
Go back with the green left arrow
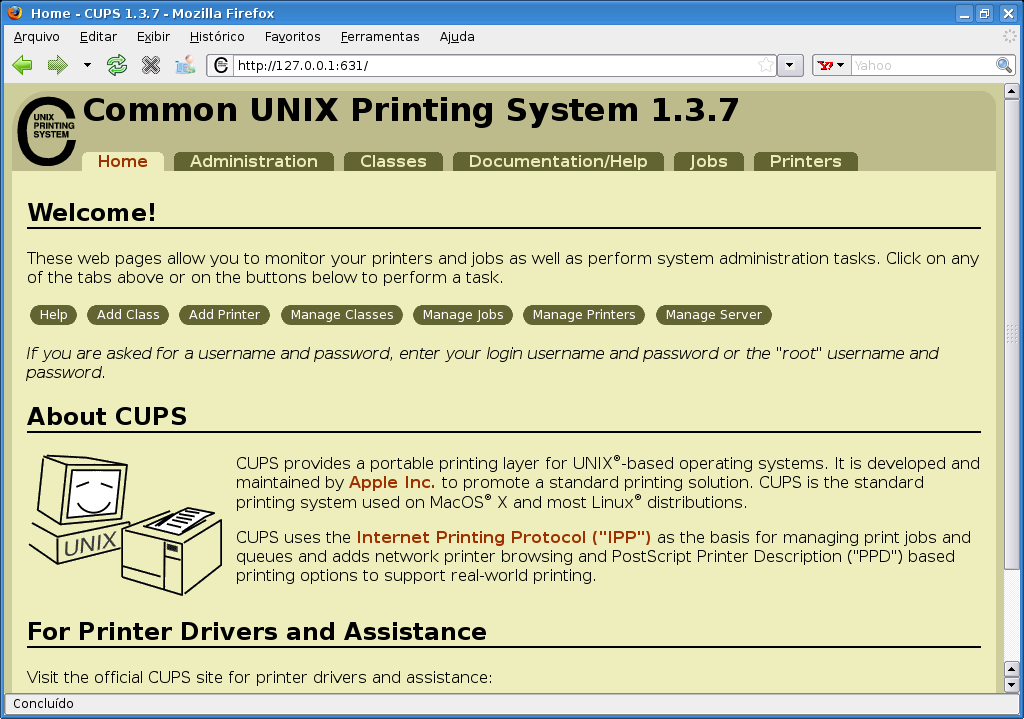tap(22, 65)
